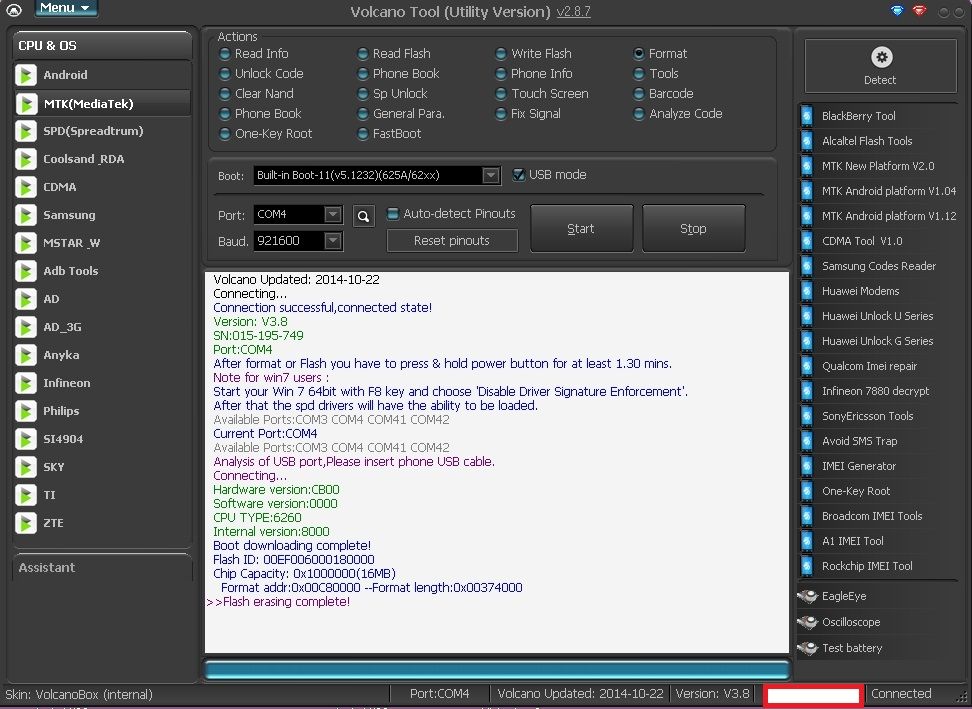Image resolution: width=972 pixels, height=709 pixels.
Task: Open the EagleEye tool icon
Action: point(807,597)
